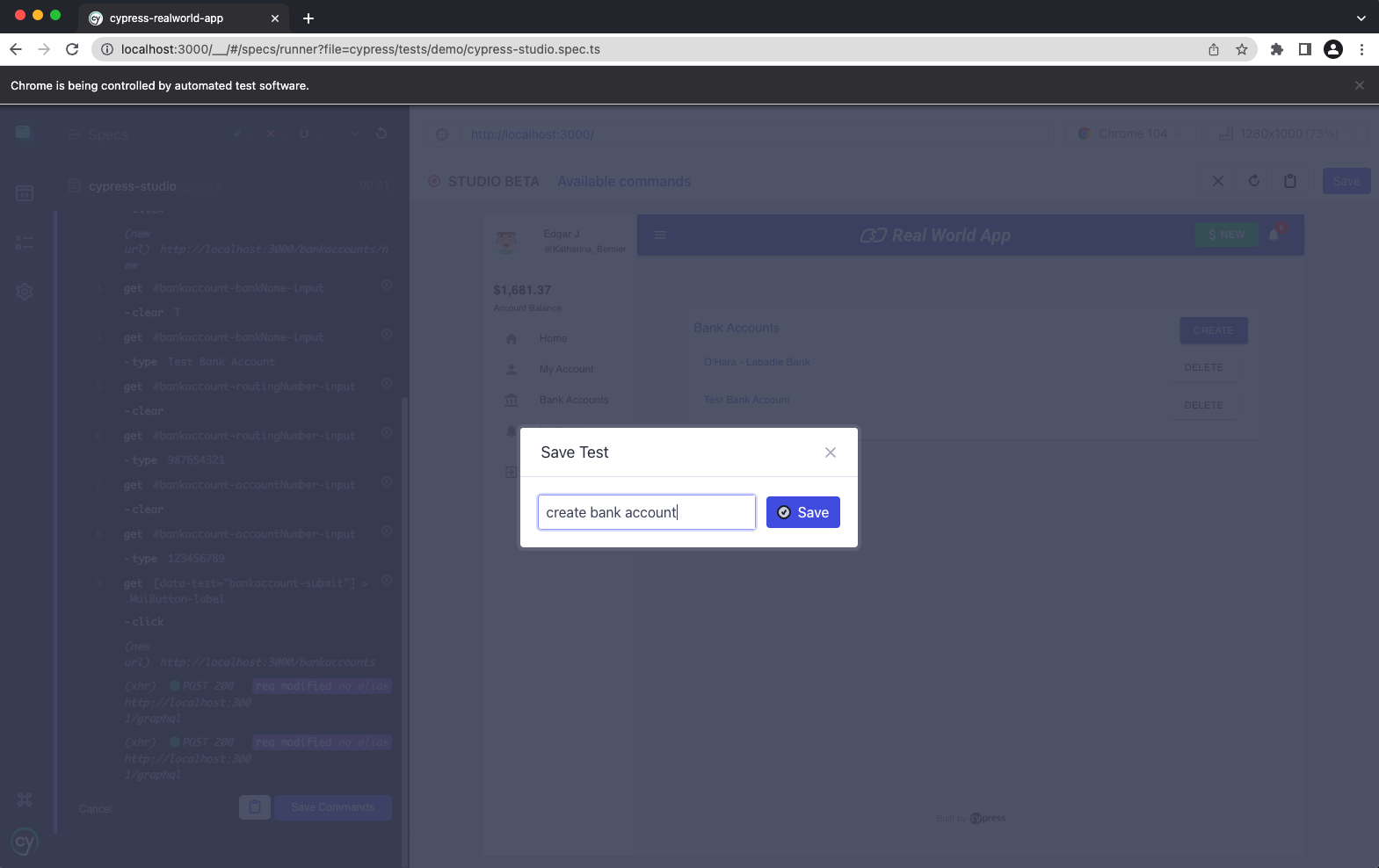Click the test name input field
This screenshot has width=1379, height=868.
646,512
